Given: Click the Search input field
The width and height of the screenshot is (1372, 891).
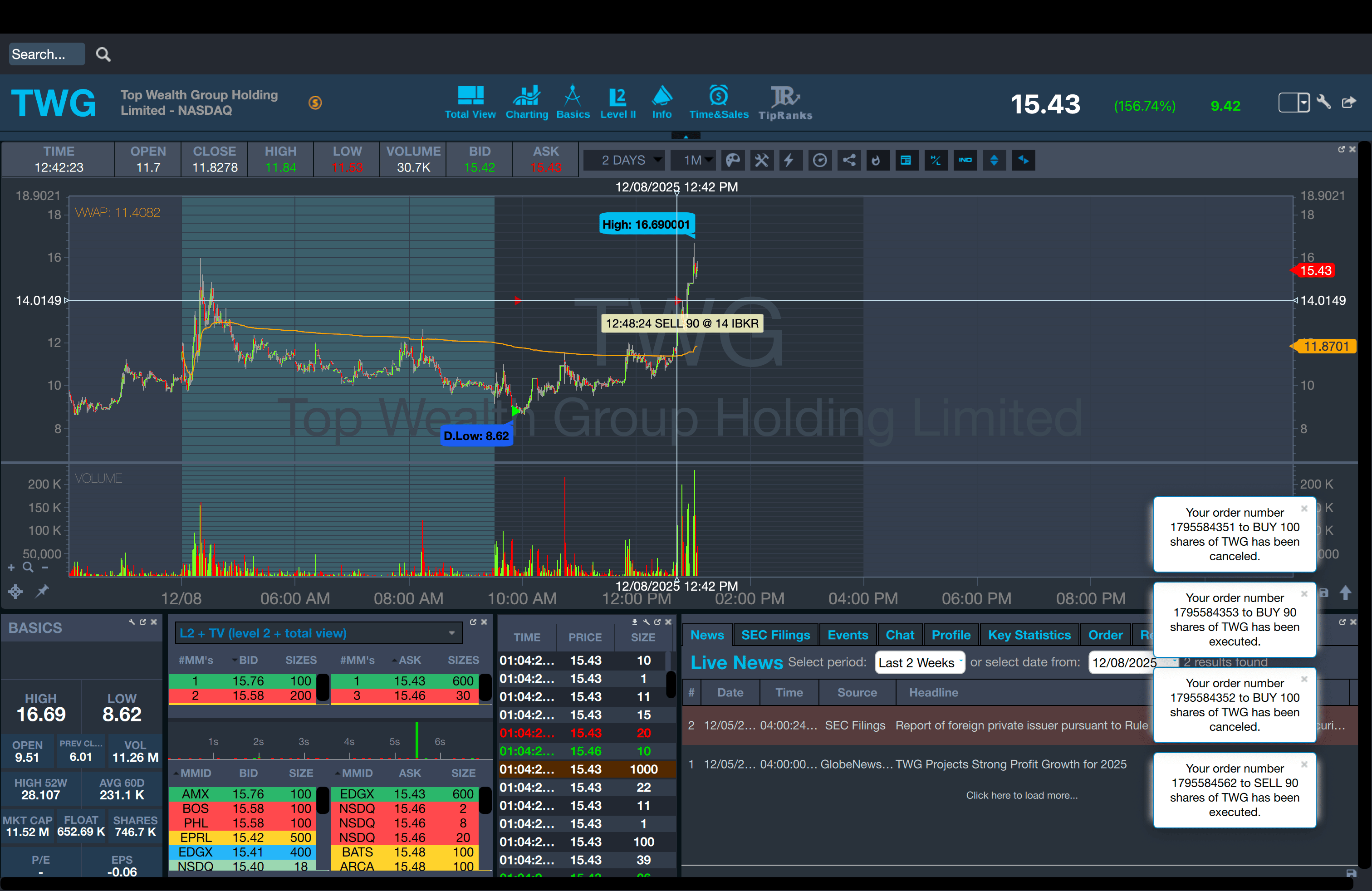Looking at the screenshot, I should point(46,54).
